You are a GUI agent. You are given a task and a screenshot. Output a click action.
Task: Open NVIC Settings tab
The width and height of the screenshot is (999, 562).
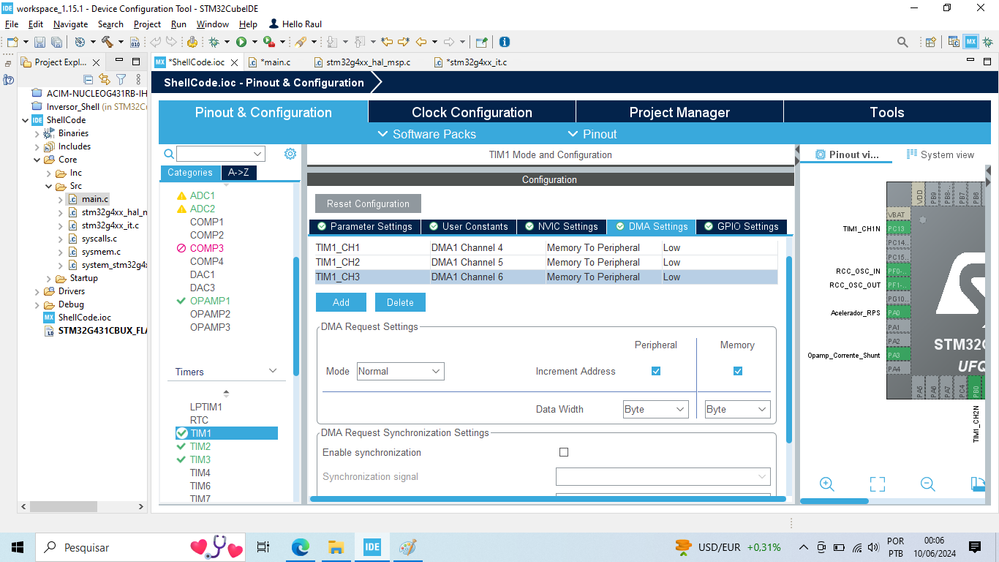(x=561, y=227)
